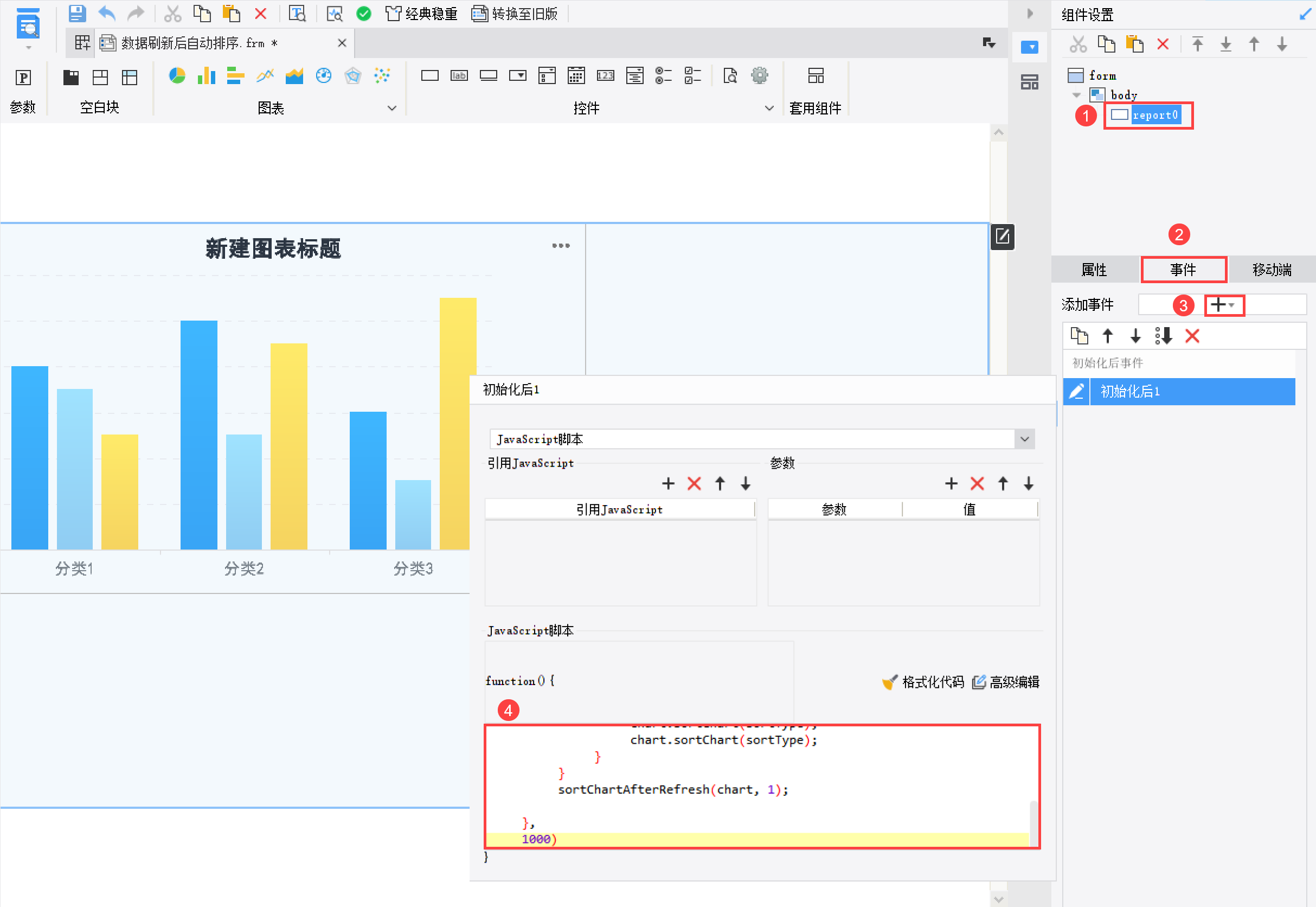Click the 格式化代码 broom icon

point(889,682)
